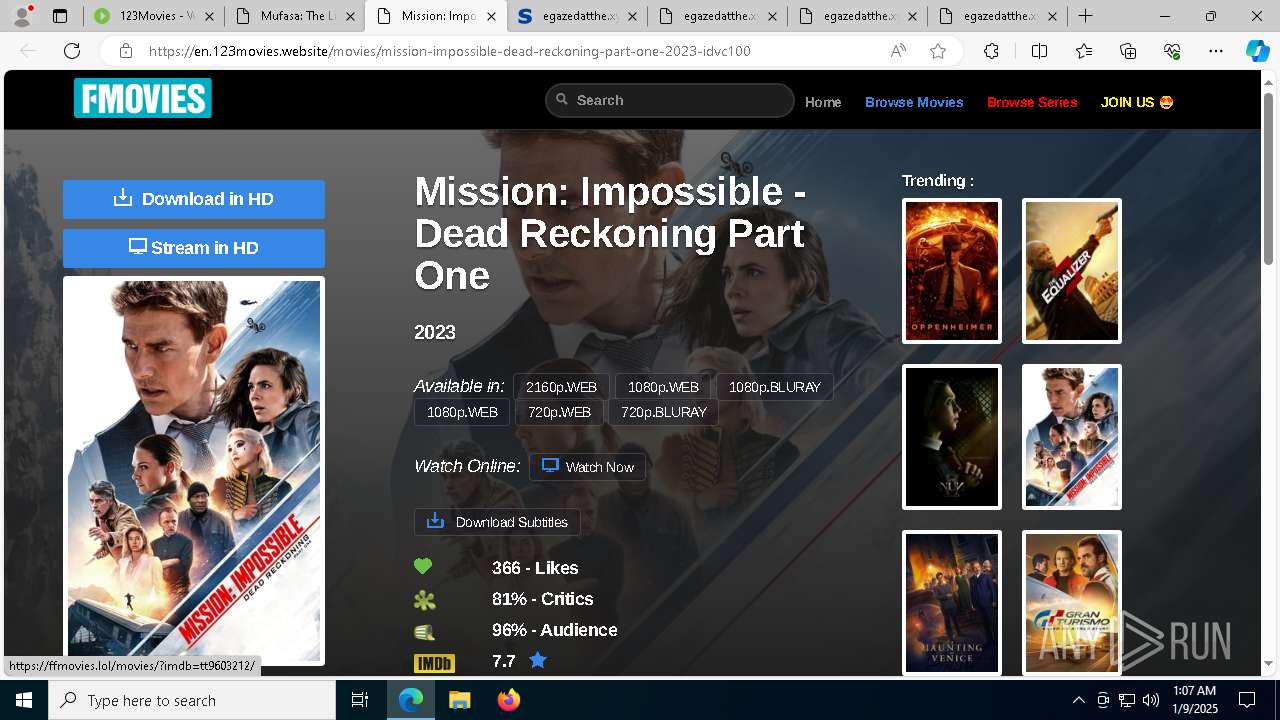Image resolution: width=1280 pixels, height=720 pixels.
Task: Click the Critics splat icon
Action: click(x=424, y=600)
